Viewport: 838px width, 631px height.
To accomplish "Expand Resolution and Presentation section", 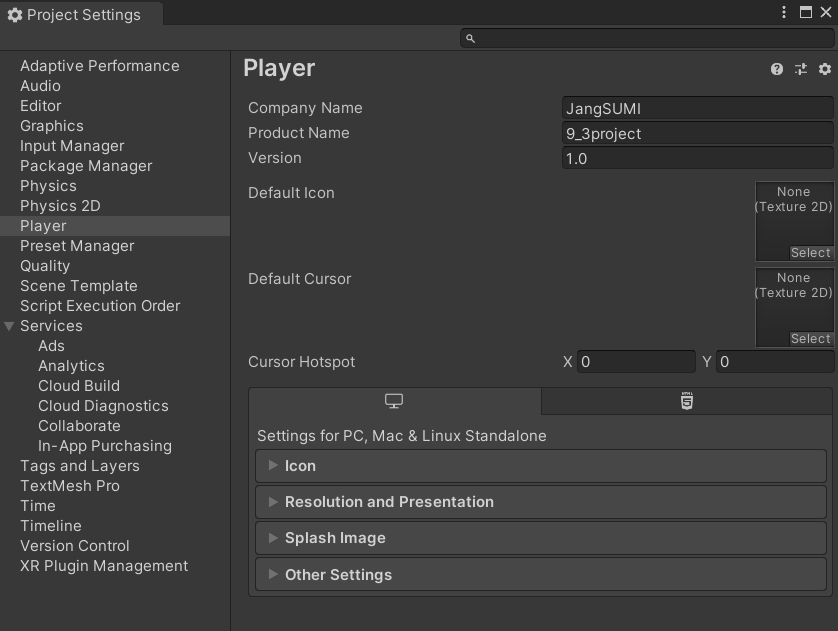I will 541,502.
